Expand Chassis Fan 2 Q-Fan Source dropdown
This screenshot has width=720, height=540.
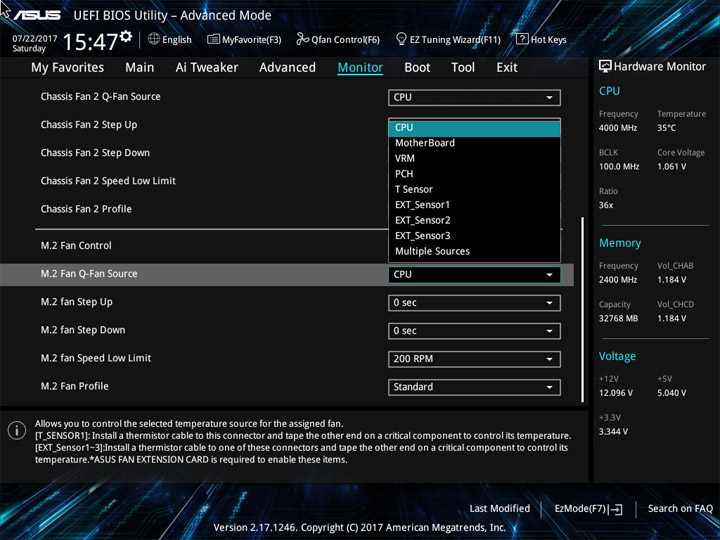click(x=474, y=97)
